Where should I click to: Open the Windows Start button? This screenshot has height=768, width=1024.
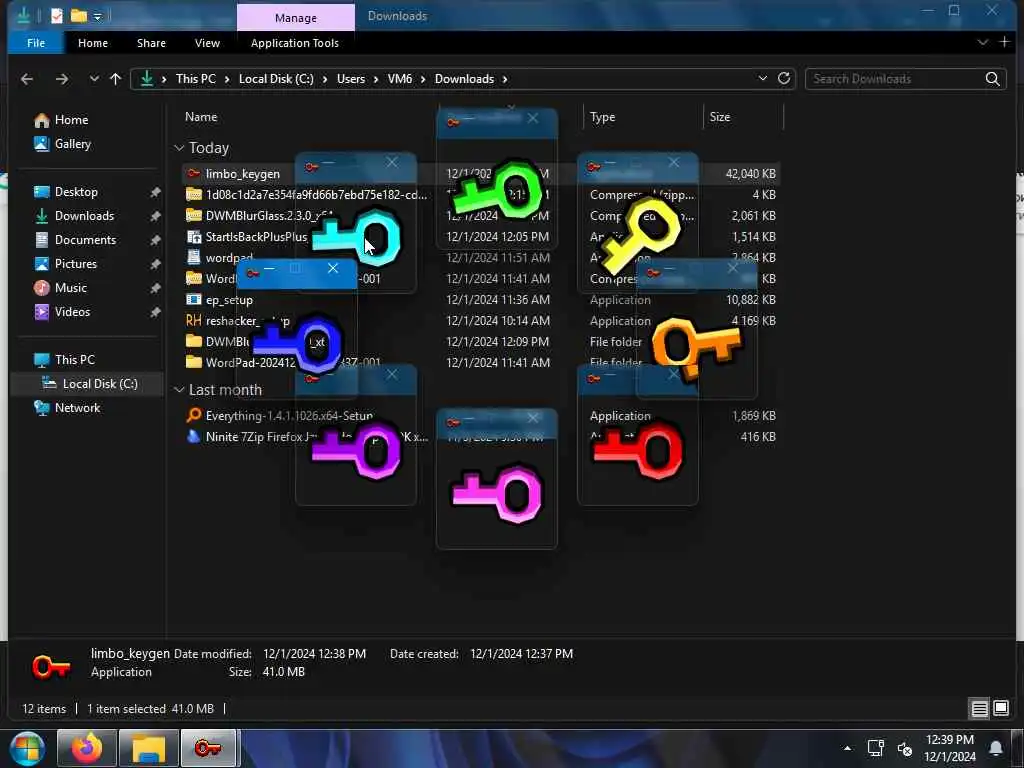(x=27, y=748)
